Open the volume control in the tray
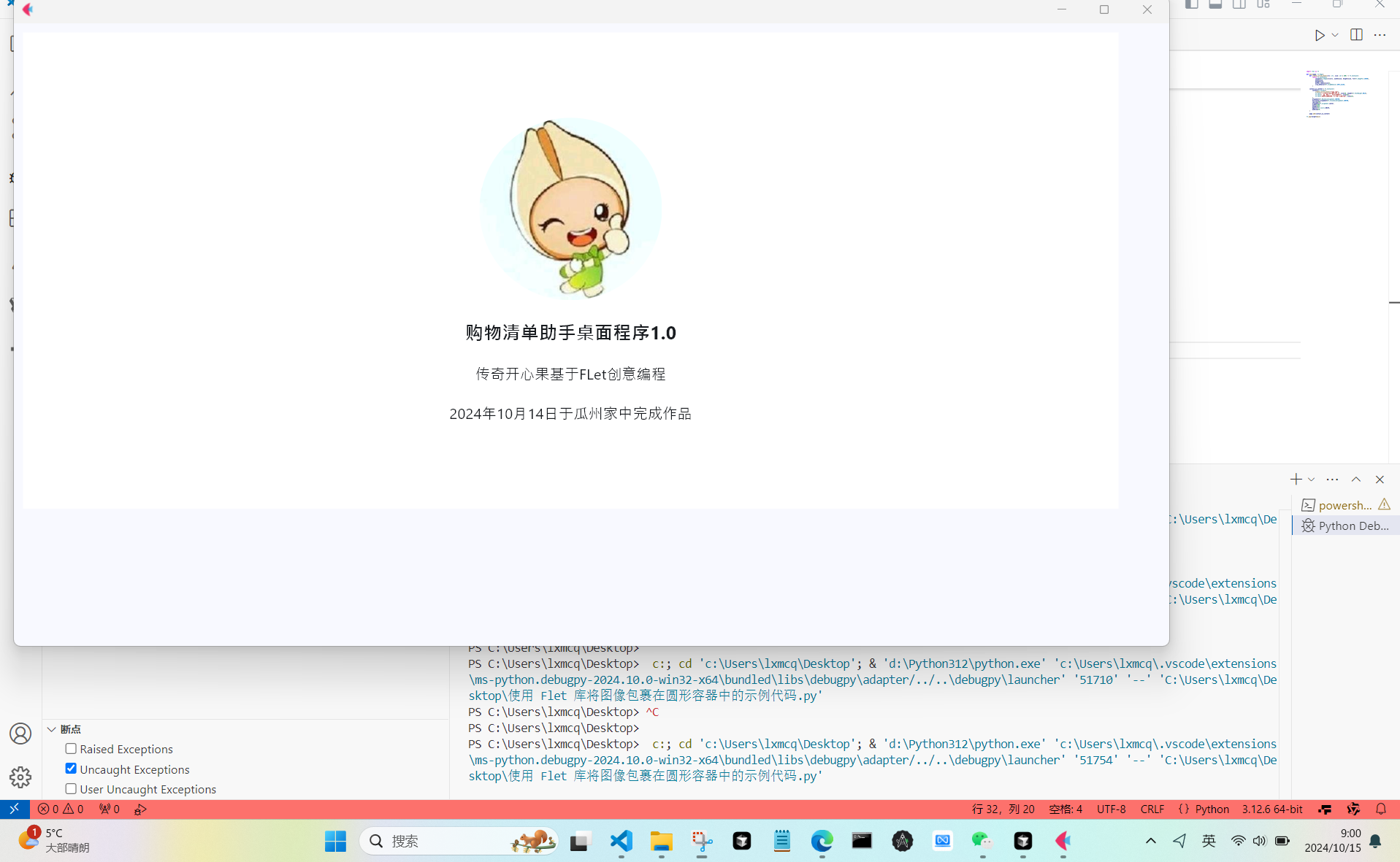Viewport: 1400px width, 862px height. (x=1259, y=841)
